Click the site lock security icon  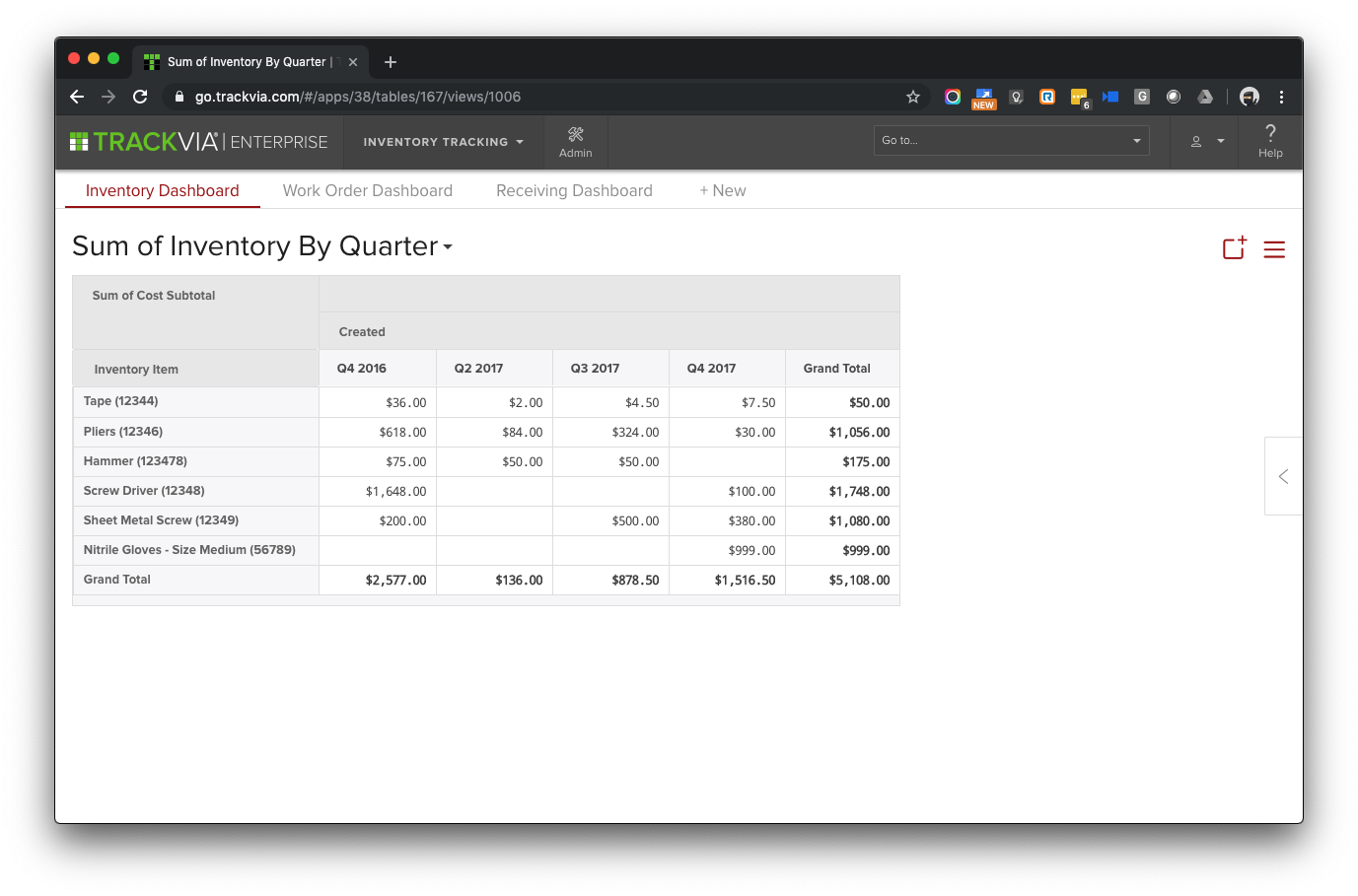point(179,97)
